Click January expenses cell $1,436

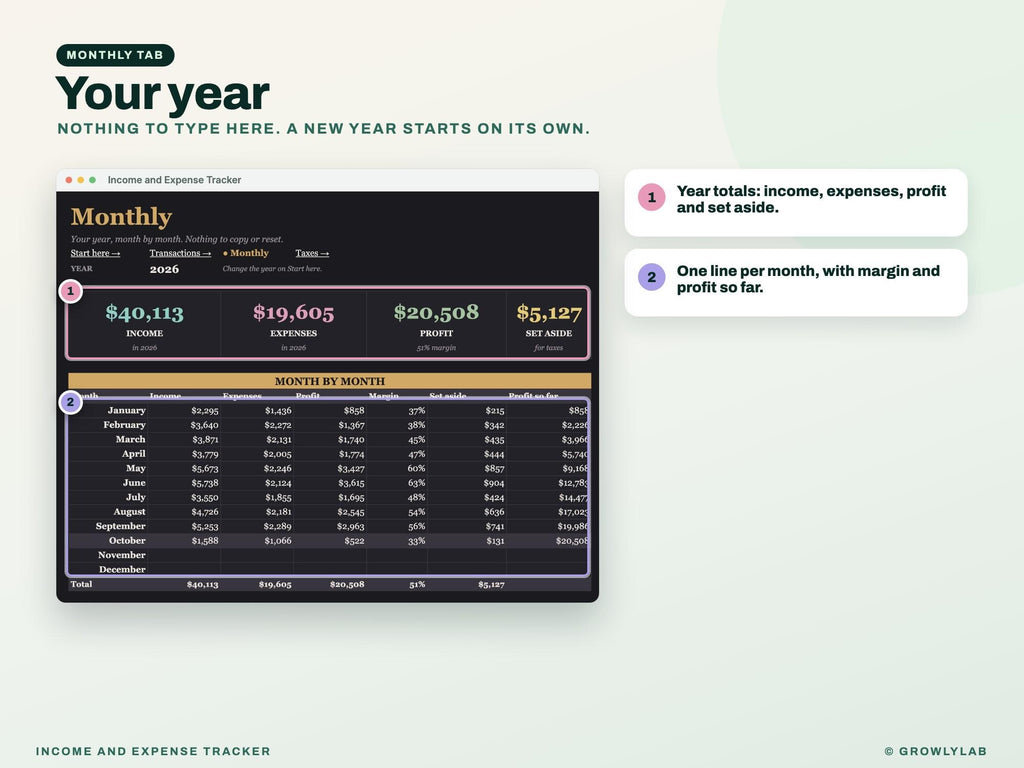coord(278,411)
